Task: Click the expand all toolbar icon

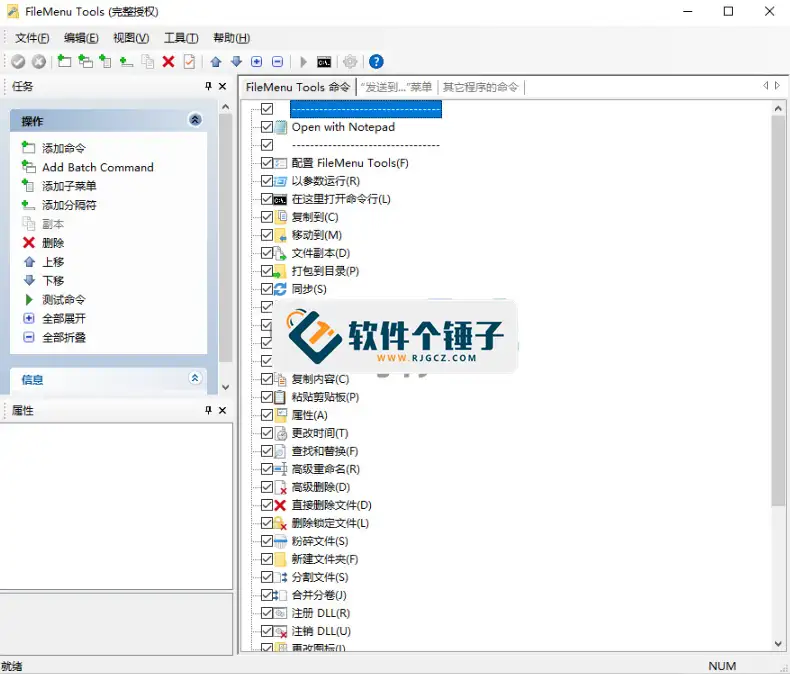Action: pyautogui.click(x=257, y=62)
